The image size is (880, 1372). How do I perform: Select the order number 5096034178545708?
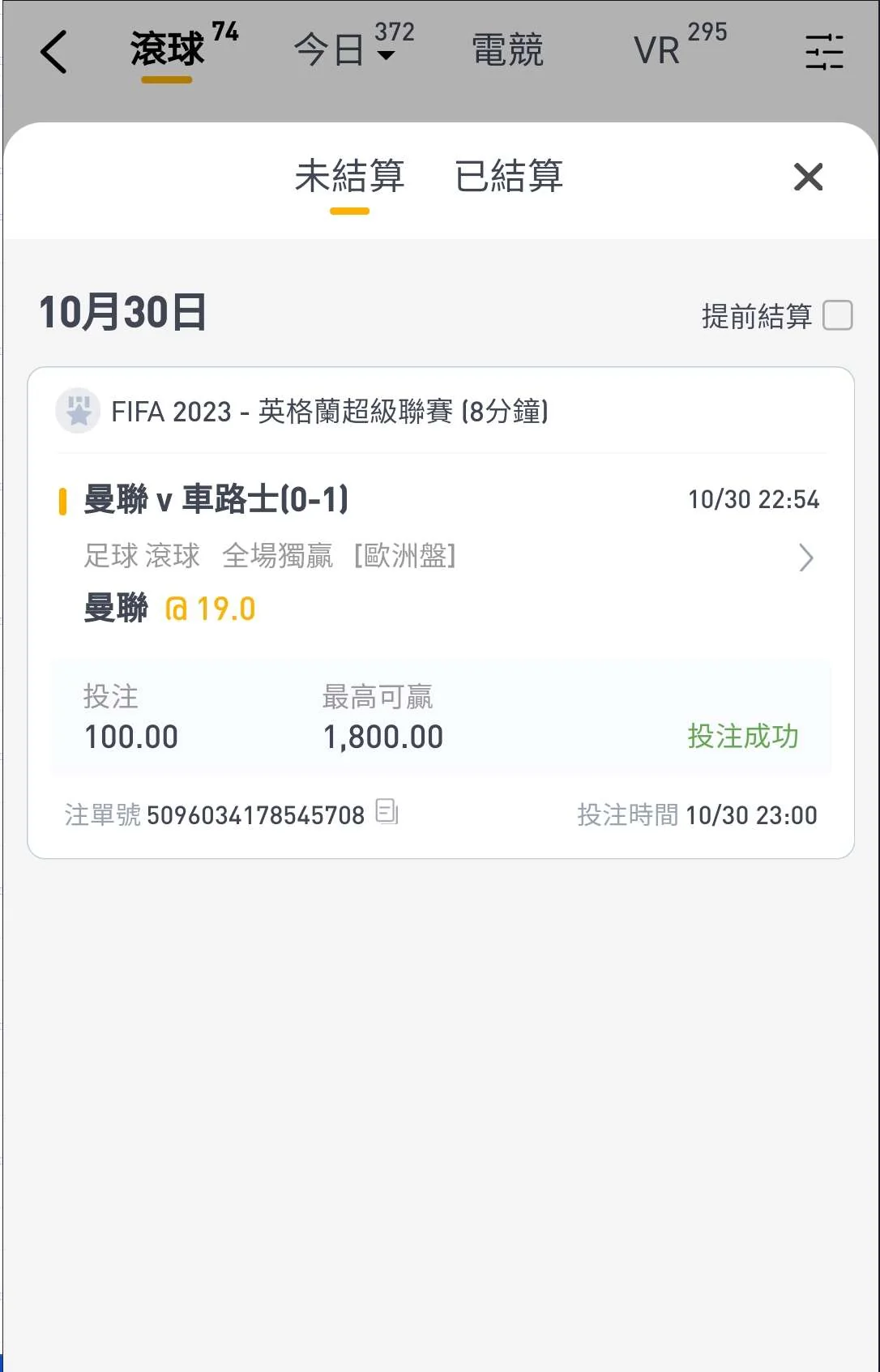255,815
